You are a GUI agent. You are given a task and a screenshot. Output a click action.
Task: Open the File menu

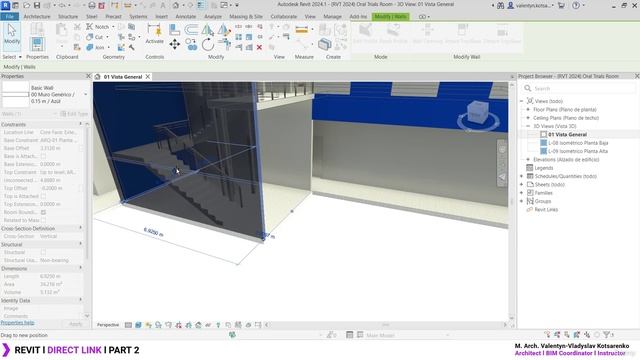[x=9, y=16]
